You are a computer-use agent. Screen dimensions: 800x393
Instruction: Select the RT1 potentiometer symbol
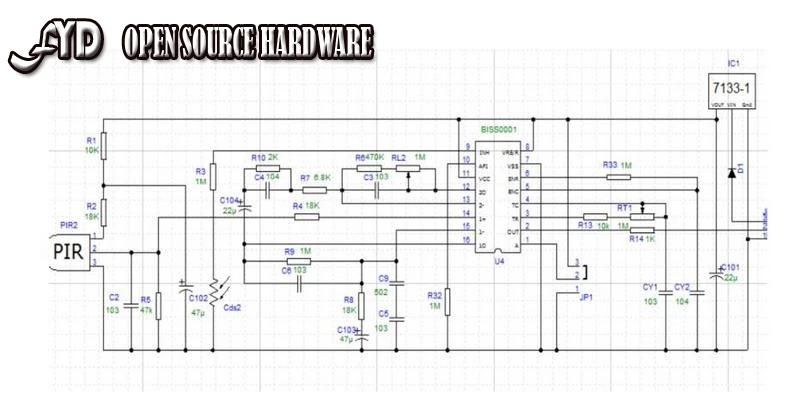[x=642, y=214]
